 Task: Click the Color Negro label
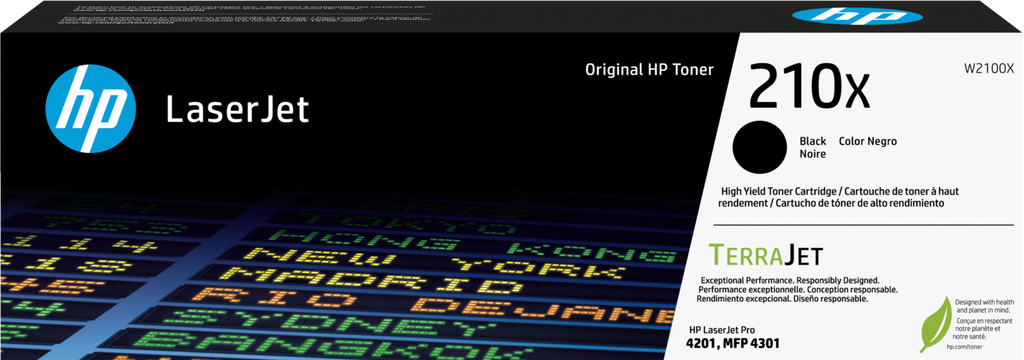click(867, 141)
